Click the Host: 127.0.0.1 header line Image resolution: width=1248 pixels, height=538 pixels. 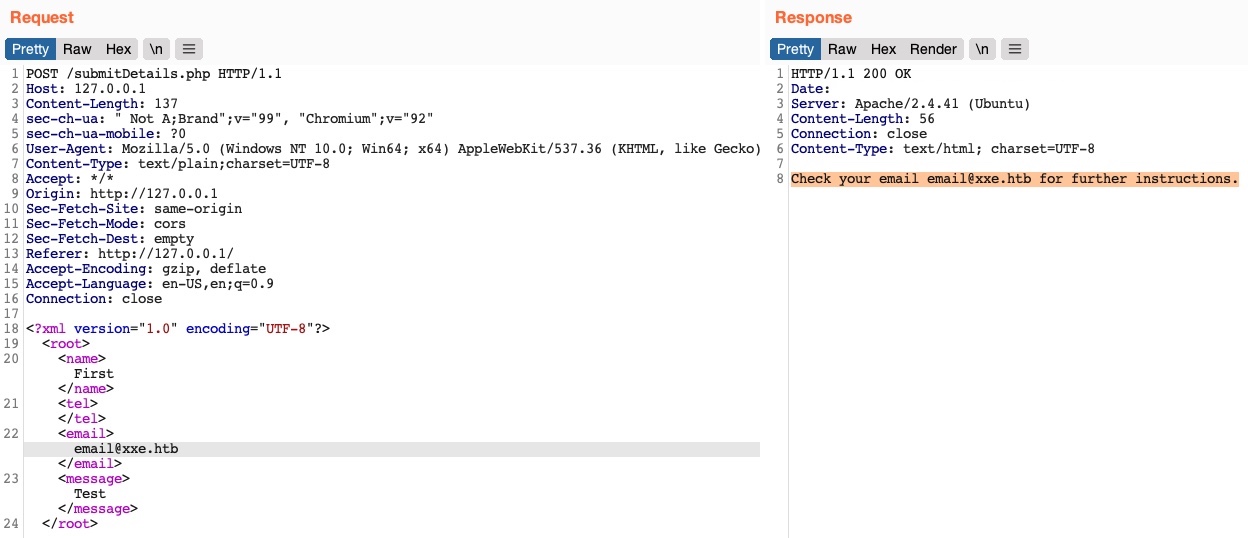click(x=86, y=89)
